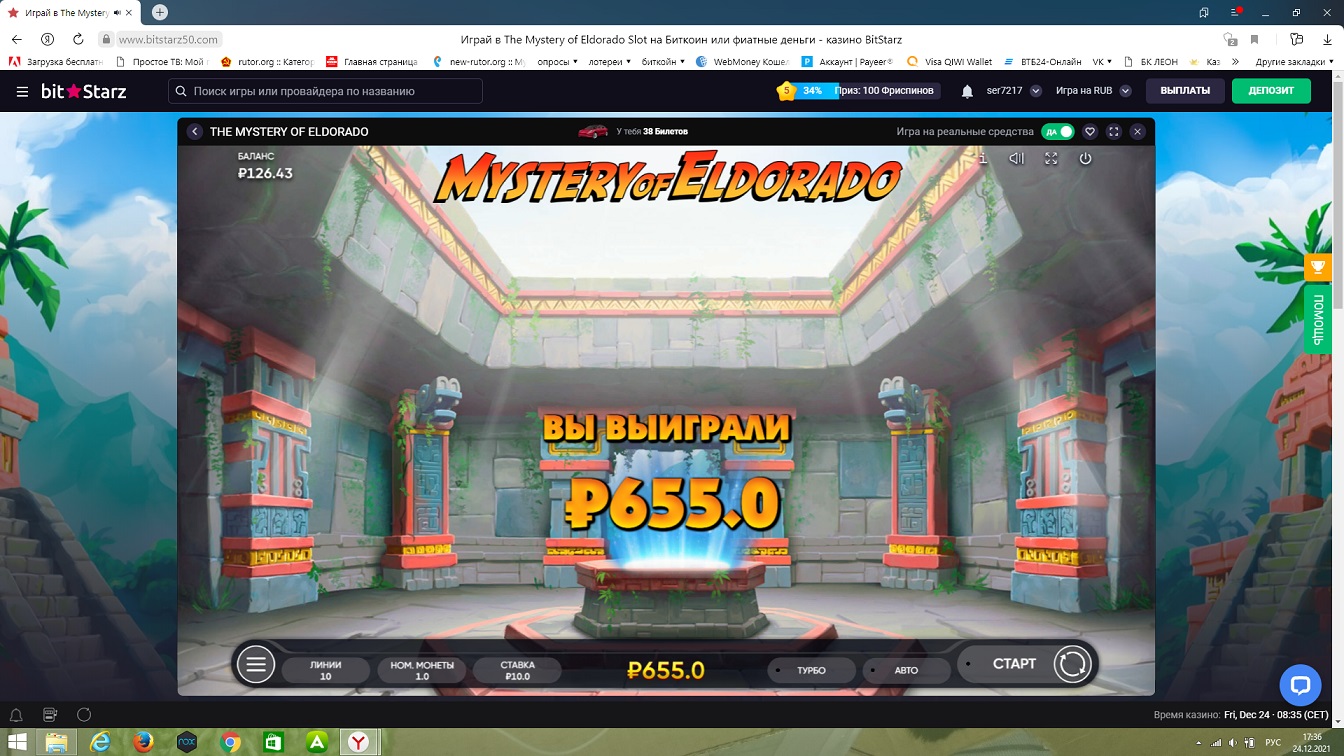Viewport: 1344px width, 756px height.
Task: Open Google Chrome from the taskbar
Action: [x=230, y=742]
